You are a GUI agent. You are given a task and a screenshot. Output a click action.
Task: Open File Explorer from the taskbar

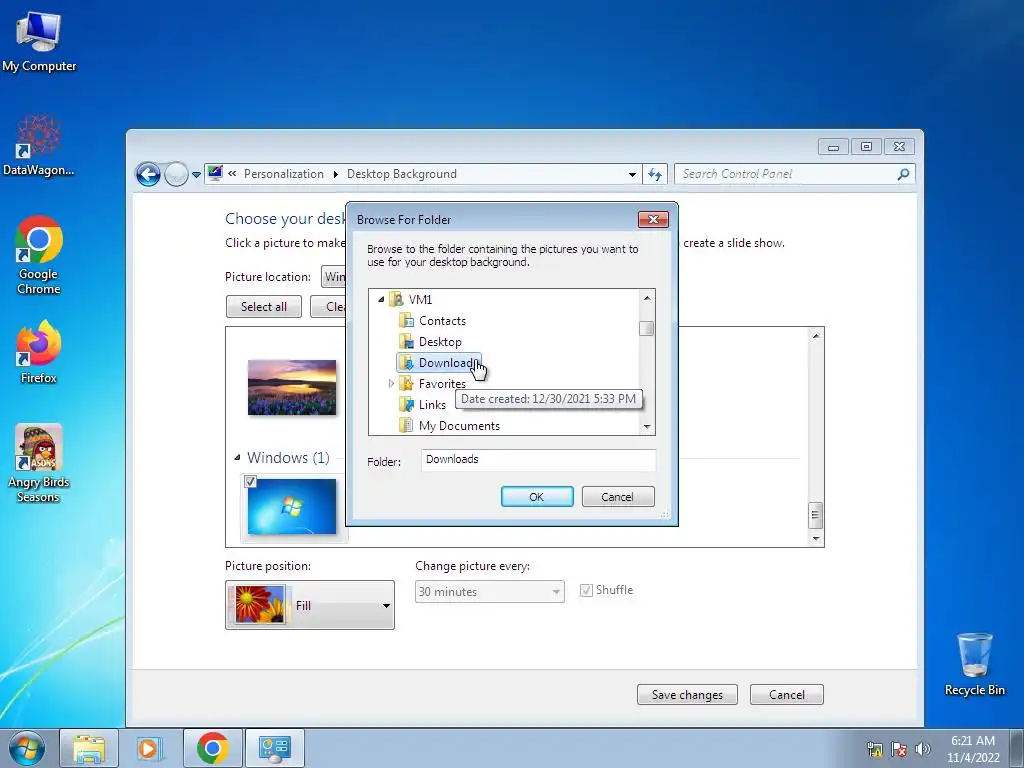[x=89, y=748]
